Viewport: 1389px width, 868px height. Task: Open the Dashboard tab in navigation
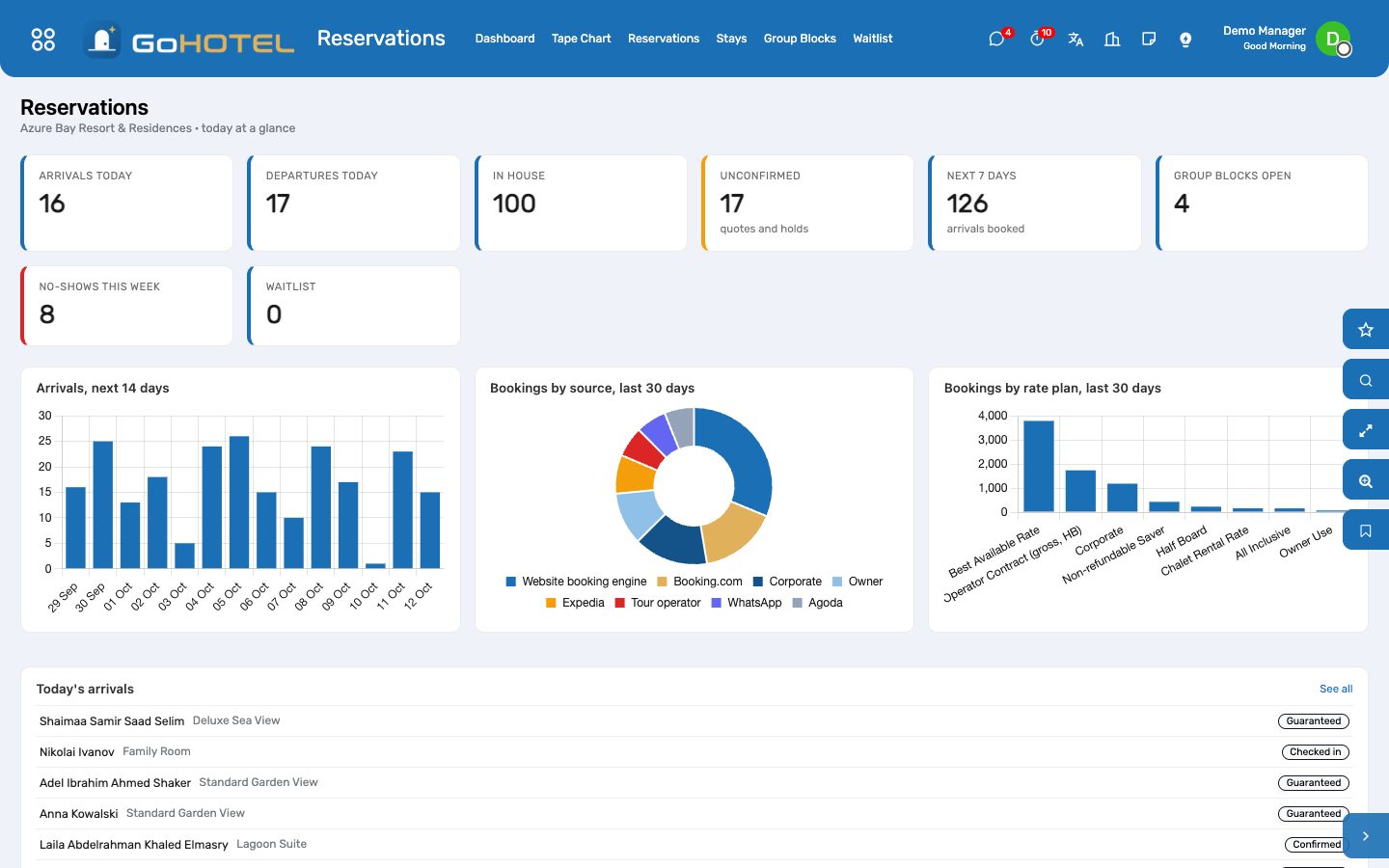504,39
